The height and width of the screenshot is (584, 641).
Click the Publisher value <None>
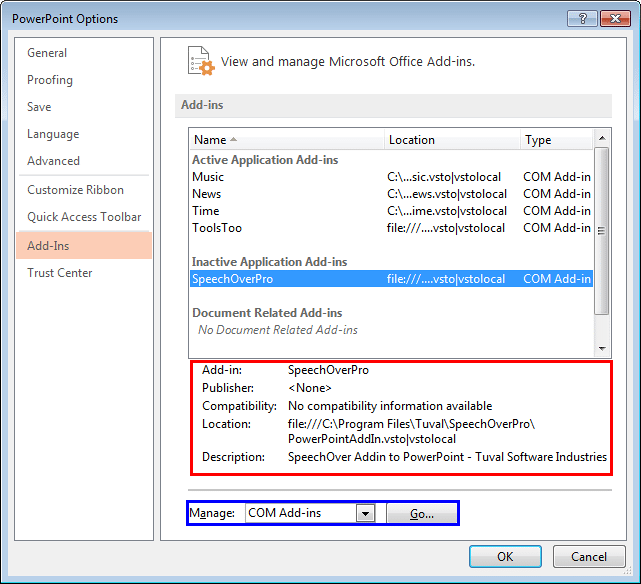click(310, 388)
